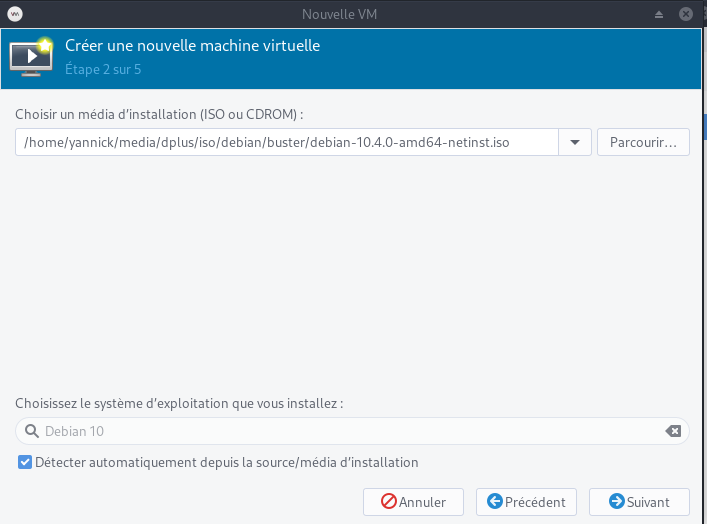This screenshot has height=524, width=707.
Task: Click the shade triangle button in title bar
Action: [x=659, y=14]
